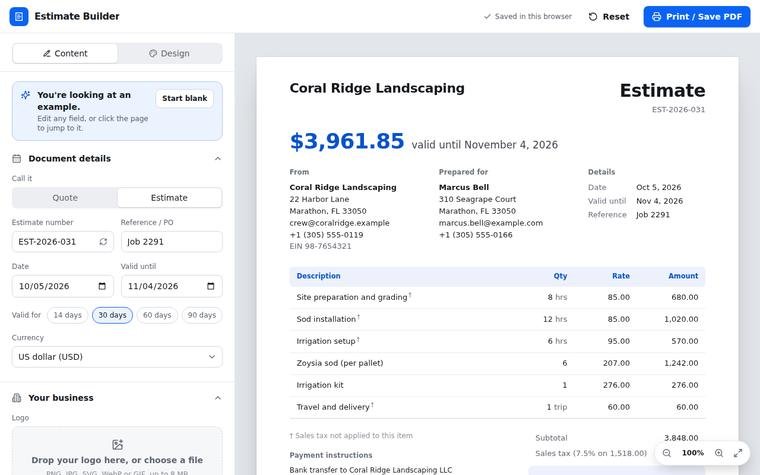Click the pencil icon on Content tab

tap(47, 53)
